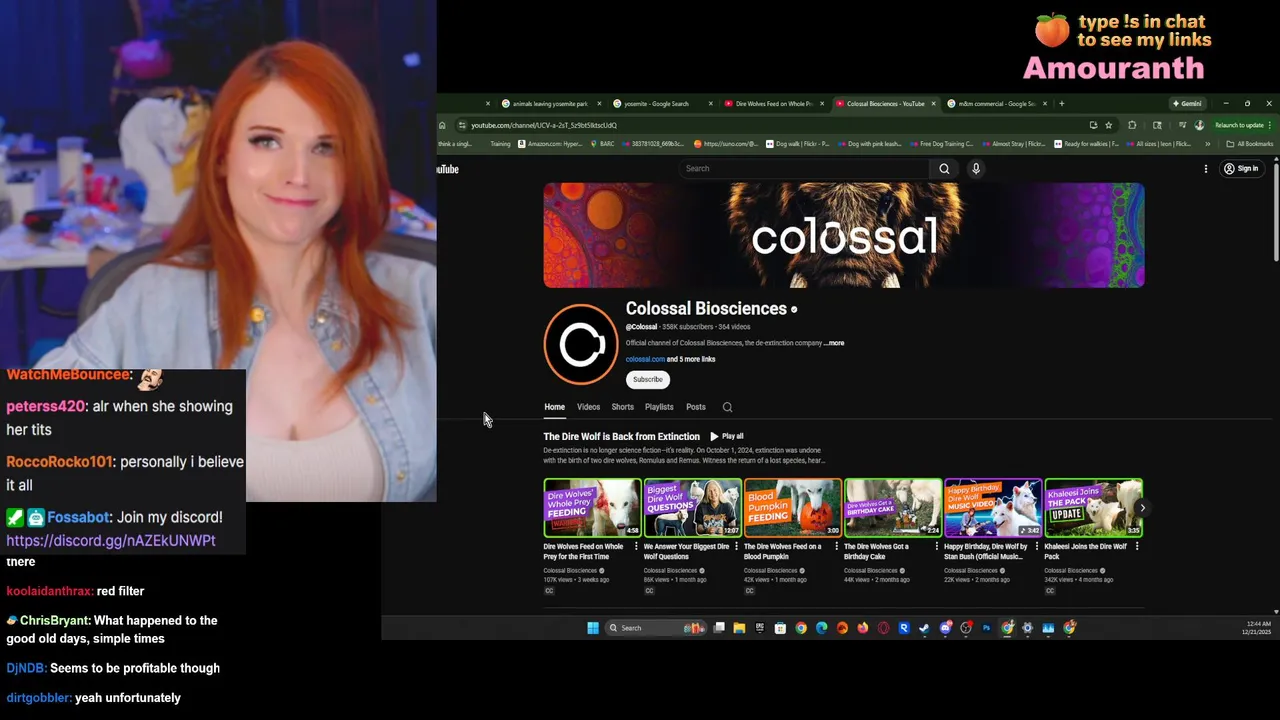Click the Colossal channel banner image
The width and height of the screenshot is (1280, 720).
[x=844, y=235]
